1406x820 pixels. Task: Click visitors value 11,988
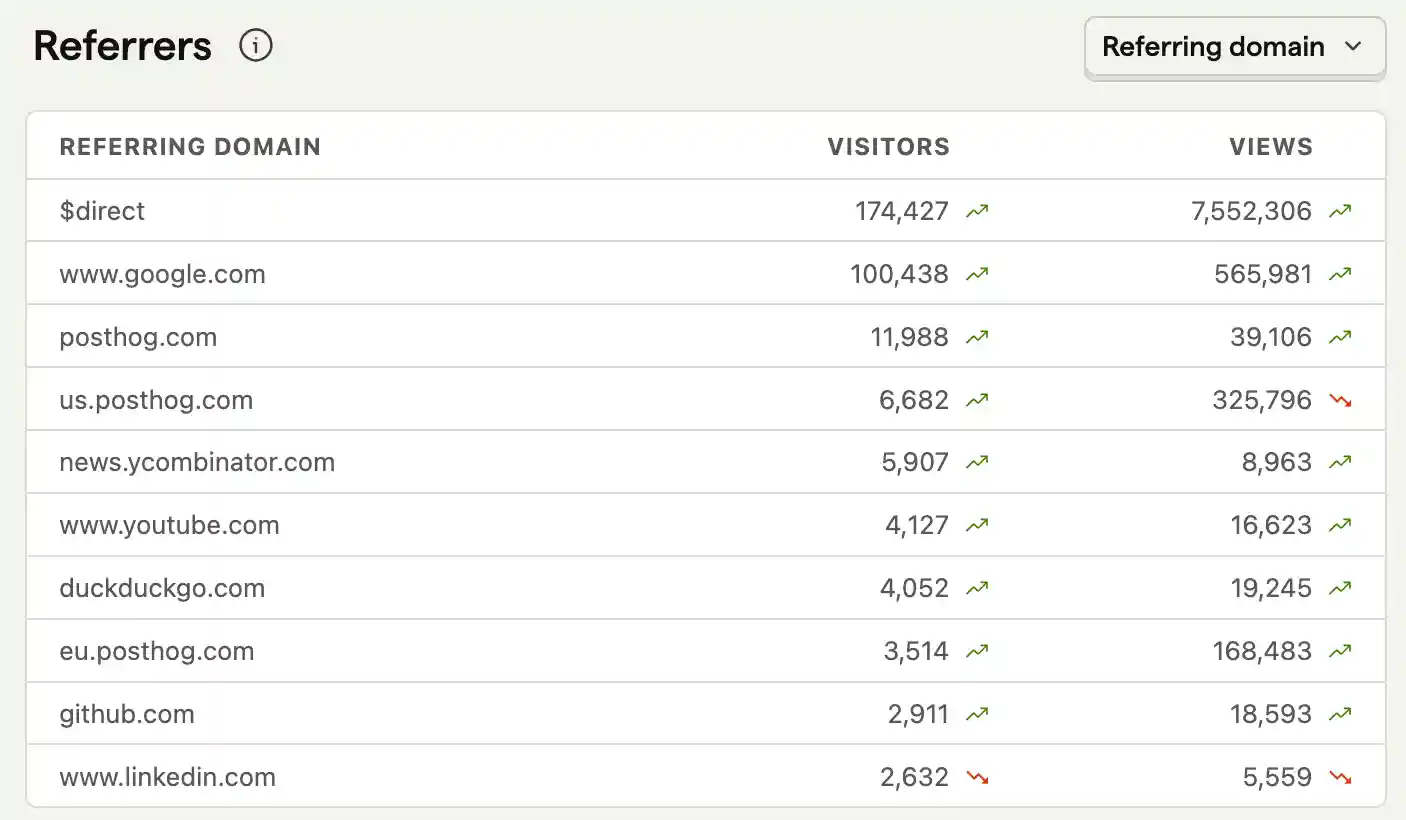[x=909, y=337]
